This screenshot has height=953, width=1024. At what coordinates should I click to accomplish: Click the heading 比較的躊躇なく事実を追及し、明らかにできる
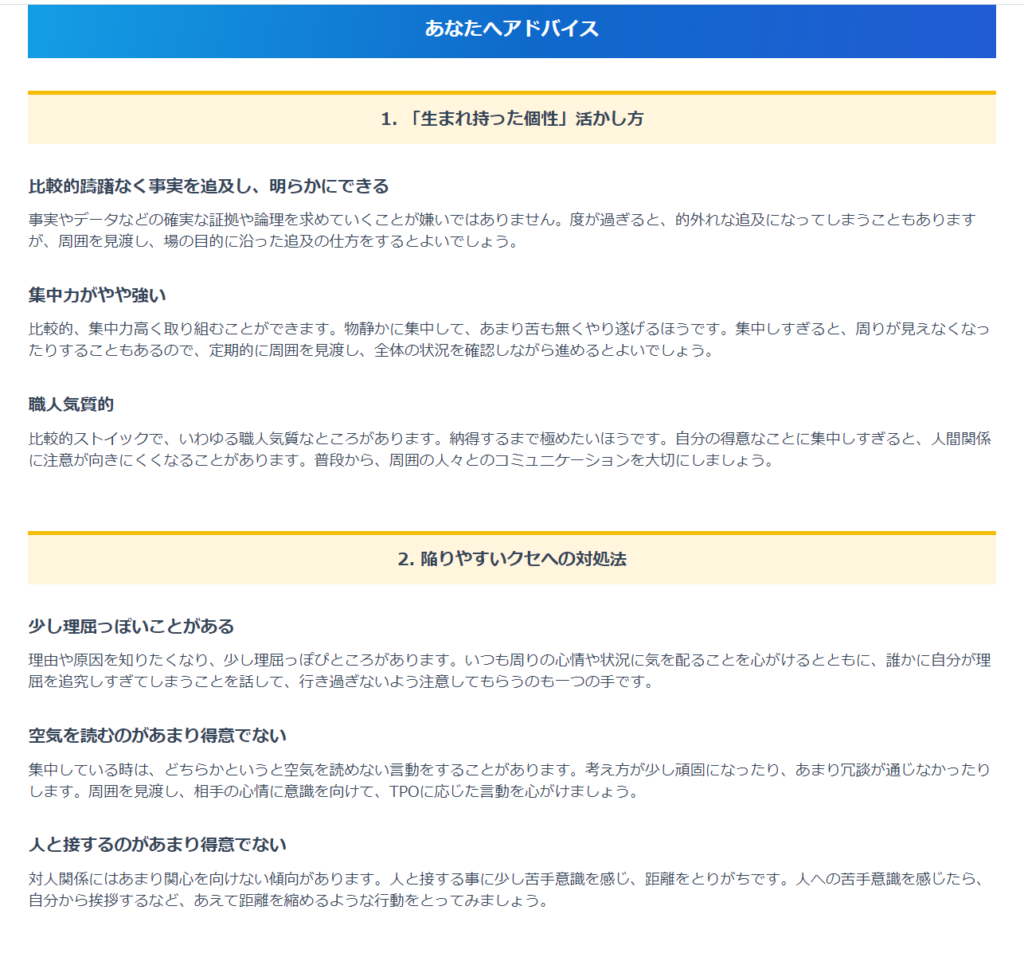(x=208, y=186)
